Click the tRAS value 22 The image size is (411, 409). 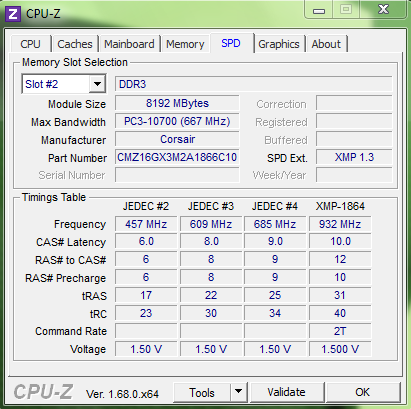tap(211, 295)
